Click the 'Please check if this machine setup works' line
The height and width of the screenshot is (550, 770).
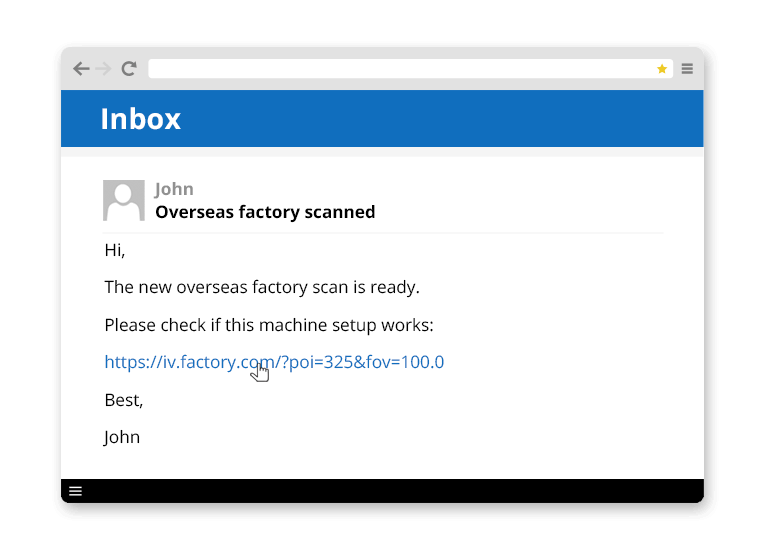pyautogui.click(x=269, y=325)
